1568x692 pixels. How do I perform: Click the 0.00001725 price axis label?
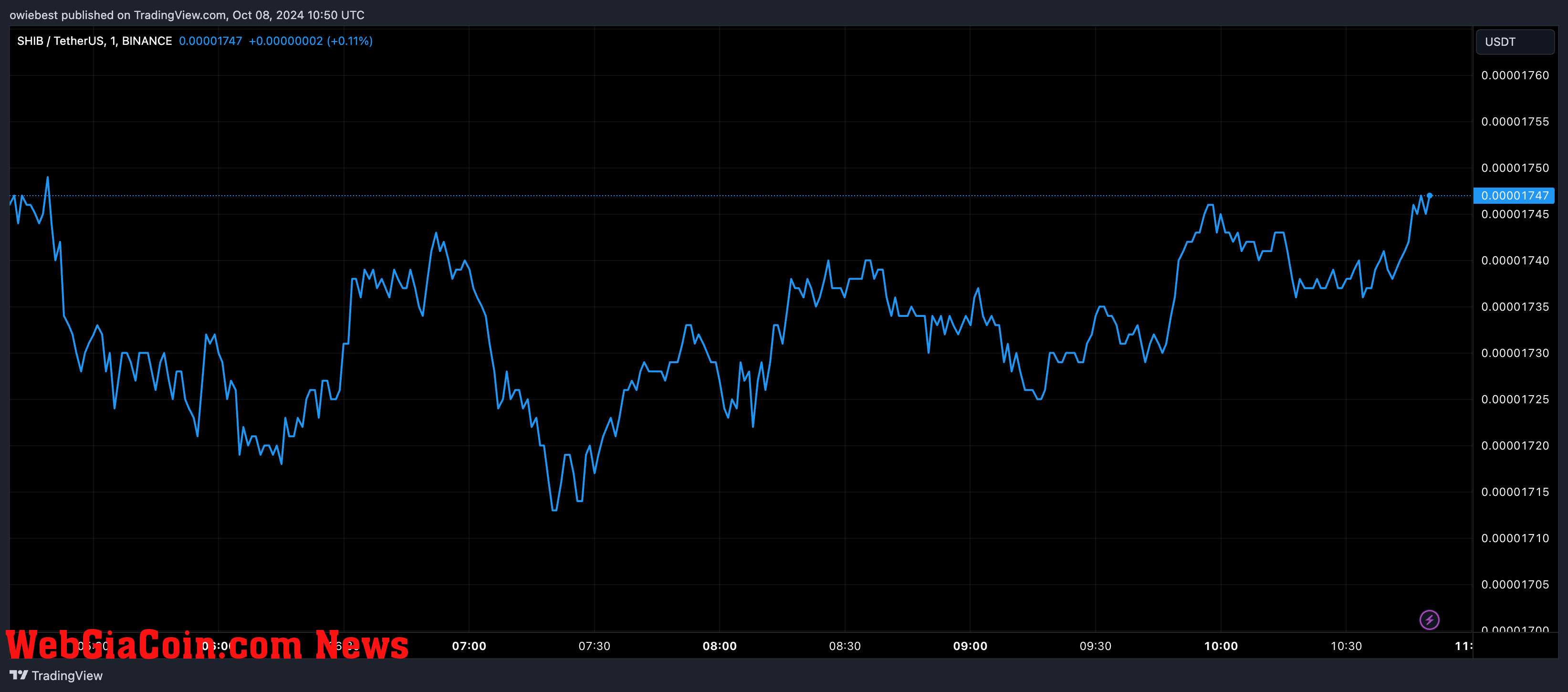point(1515,399)
